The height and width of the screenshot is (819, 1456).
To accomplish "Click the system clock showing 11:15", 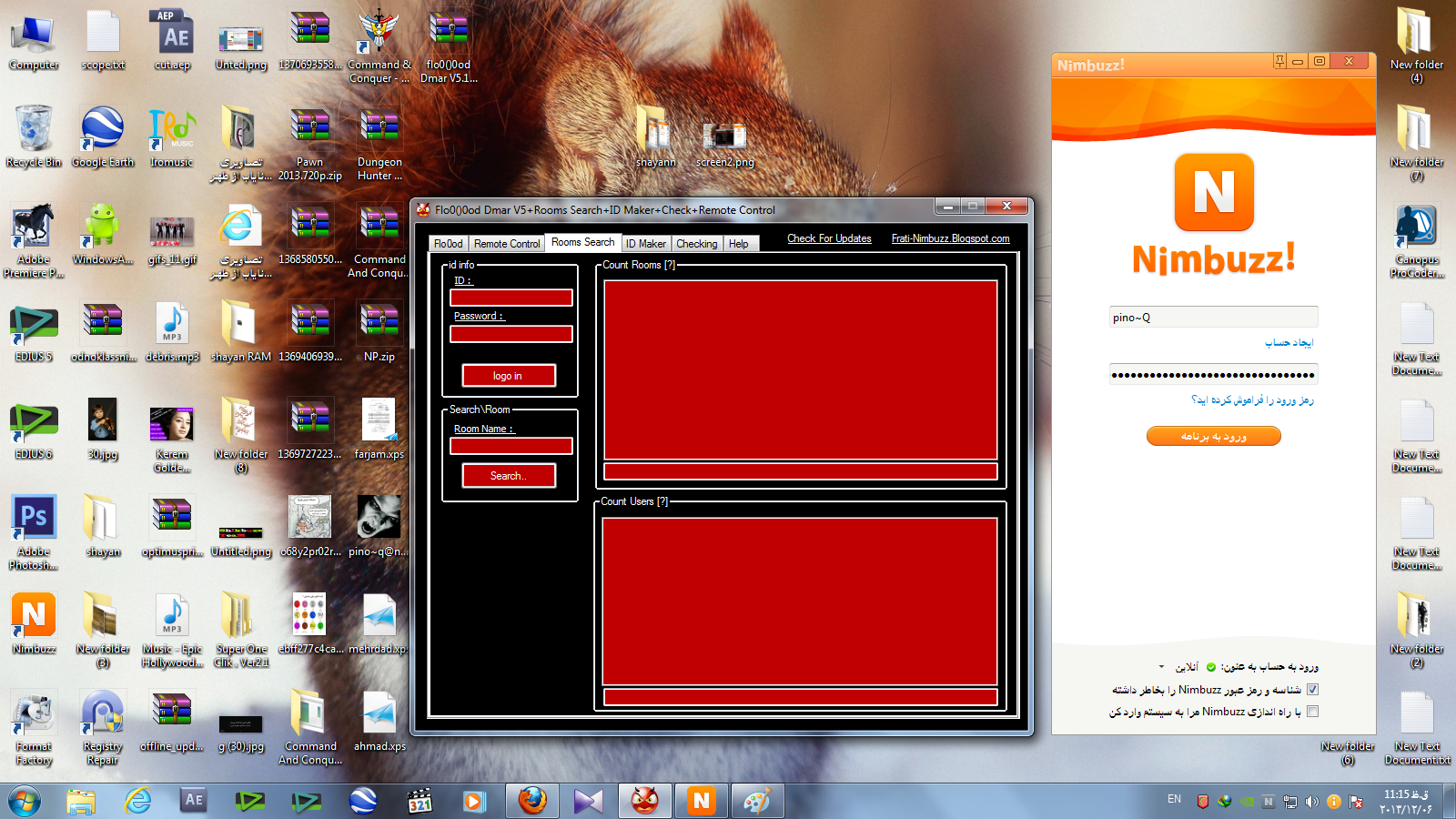I will [1407, 801].
